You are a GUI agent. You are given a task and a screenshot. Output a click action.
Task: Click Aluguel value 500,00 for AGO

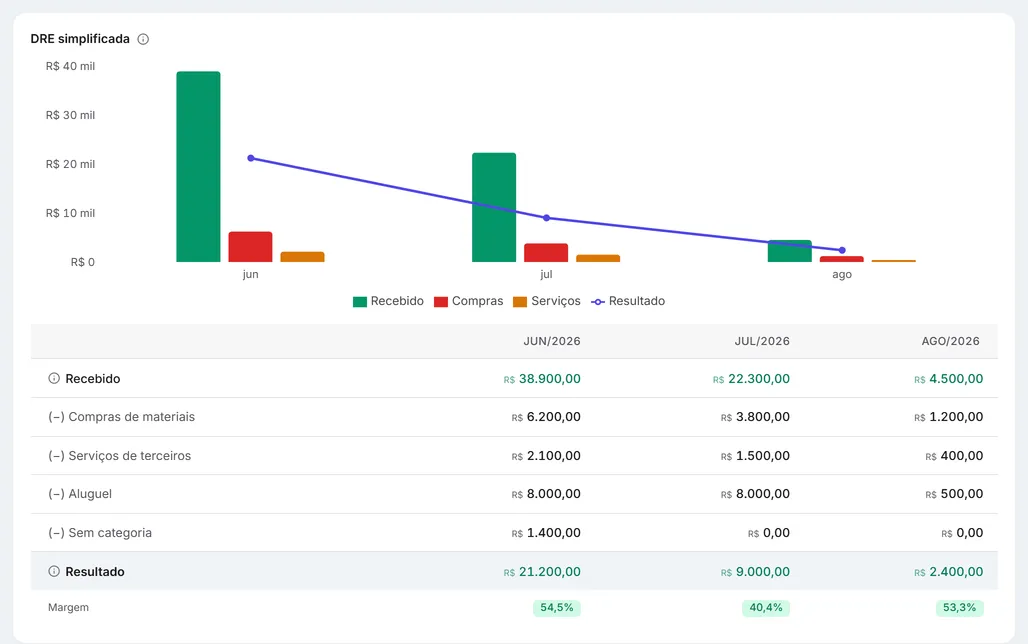[954, 494]
